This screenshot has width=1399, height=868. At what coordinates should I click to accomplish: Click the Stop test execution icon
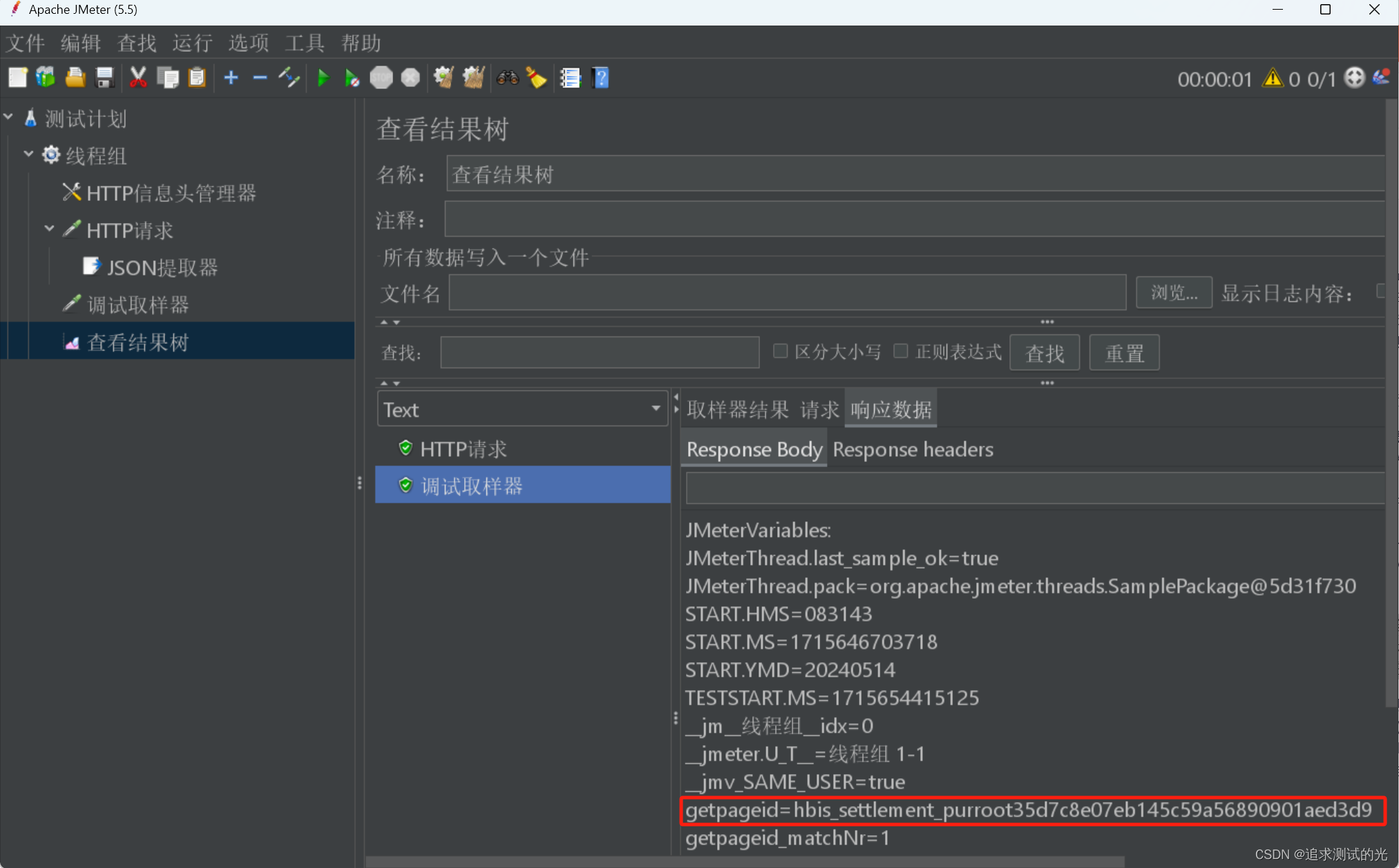click(x=382, y=79)
